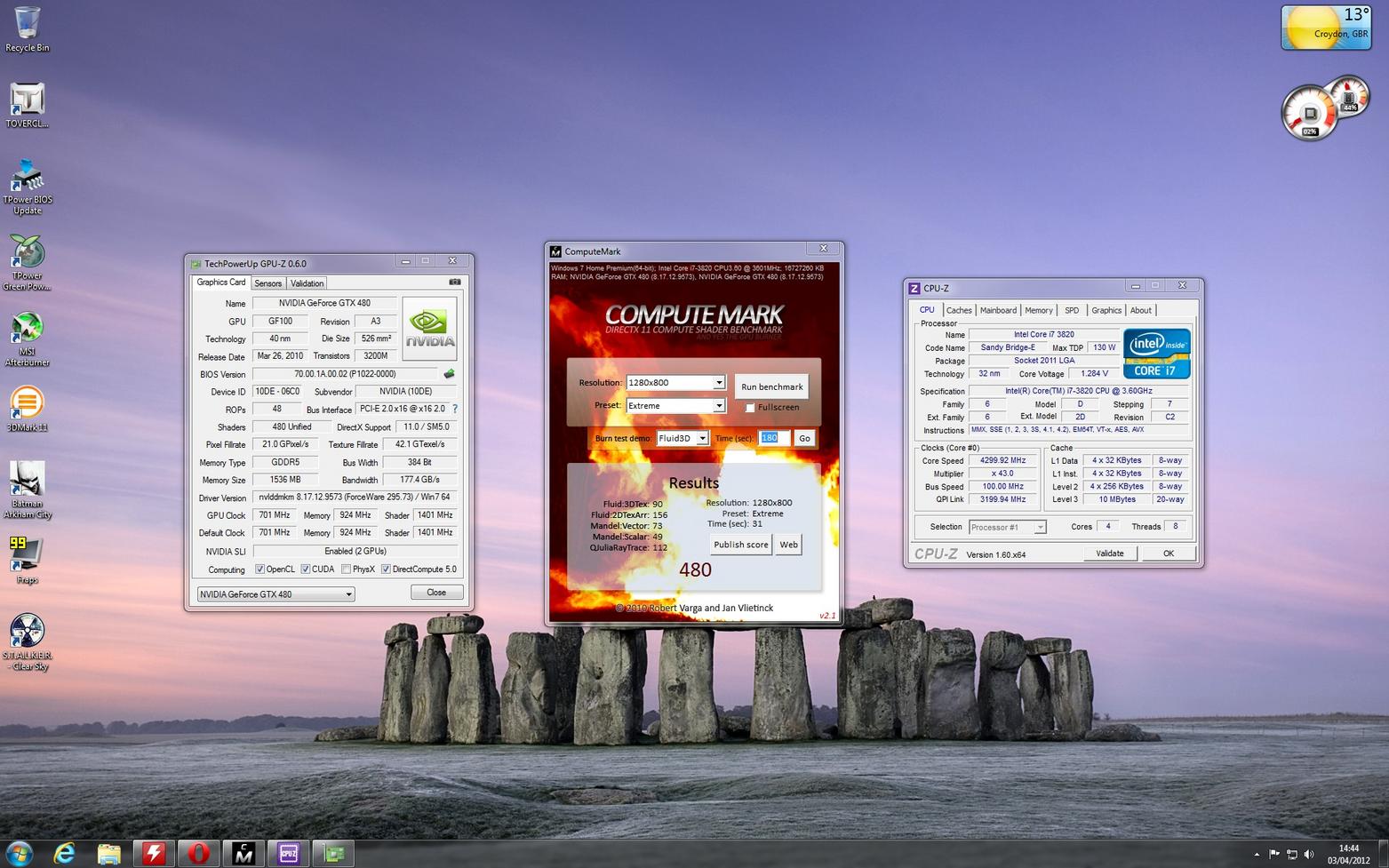Viewport: 1389px width, 868px height.
Task: Enable the Fullscreen checkbox in ComputeMark
Action: pyautogui.click(x=750, y=408)
